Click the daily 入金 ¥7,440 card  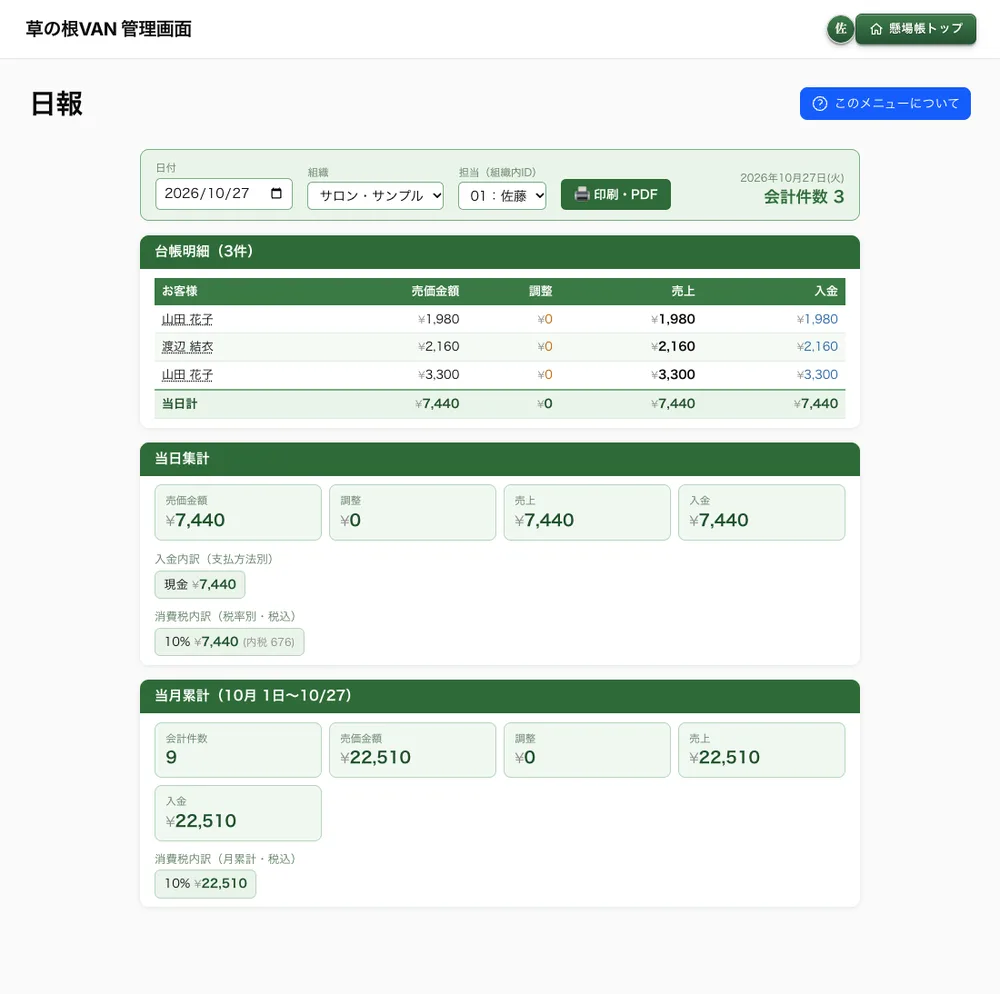[761, 513]
